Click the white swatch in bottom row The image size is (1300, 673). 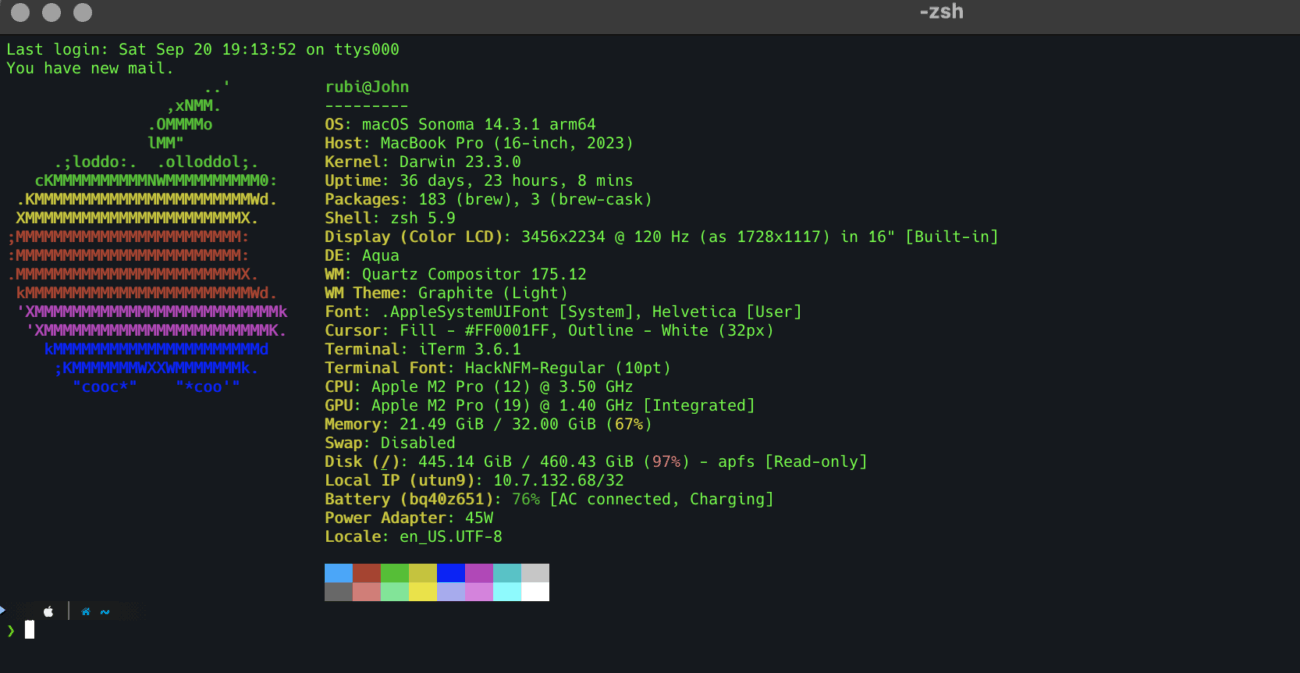pyautogui.click(x=535, y=592)
